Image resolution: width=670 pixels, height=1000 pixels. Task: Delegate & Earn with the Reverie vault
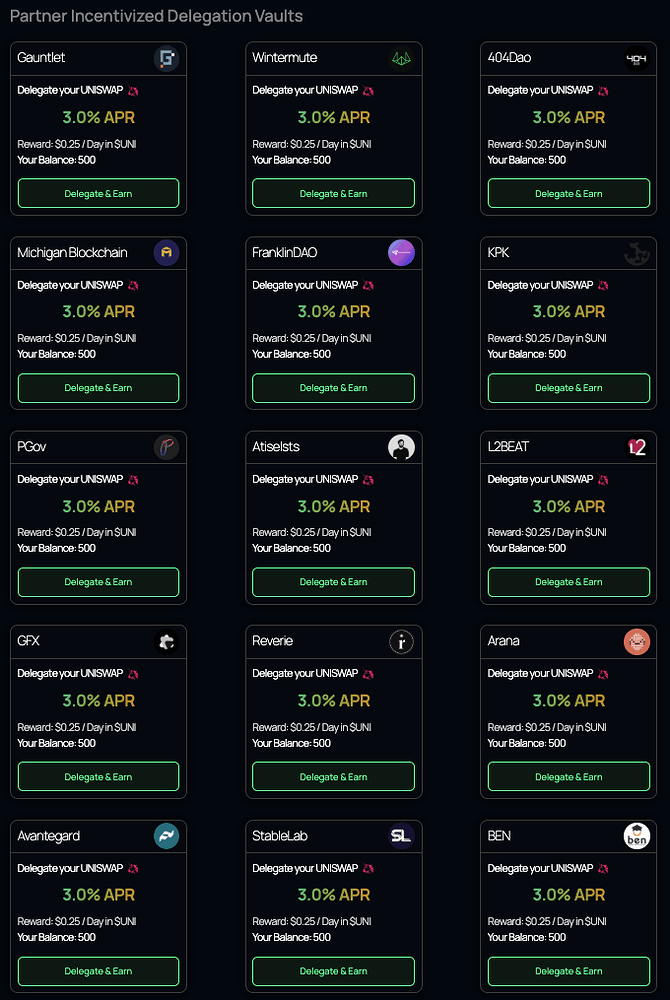333,777
